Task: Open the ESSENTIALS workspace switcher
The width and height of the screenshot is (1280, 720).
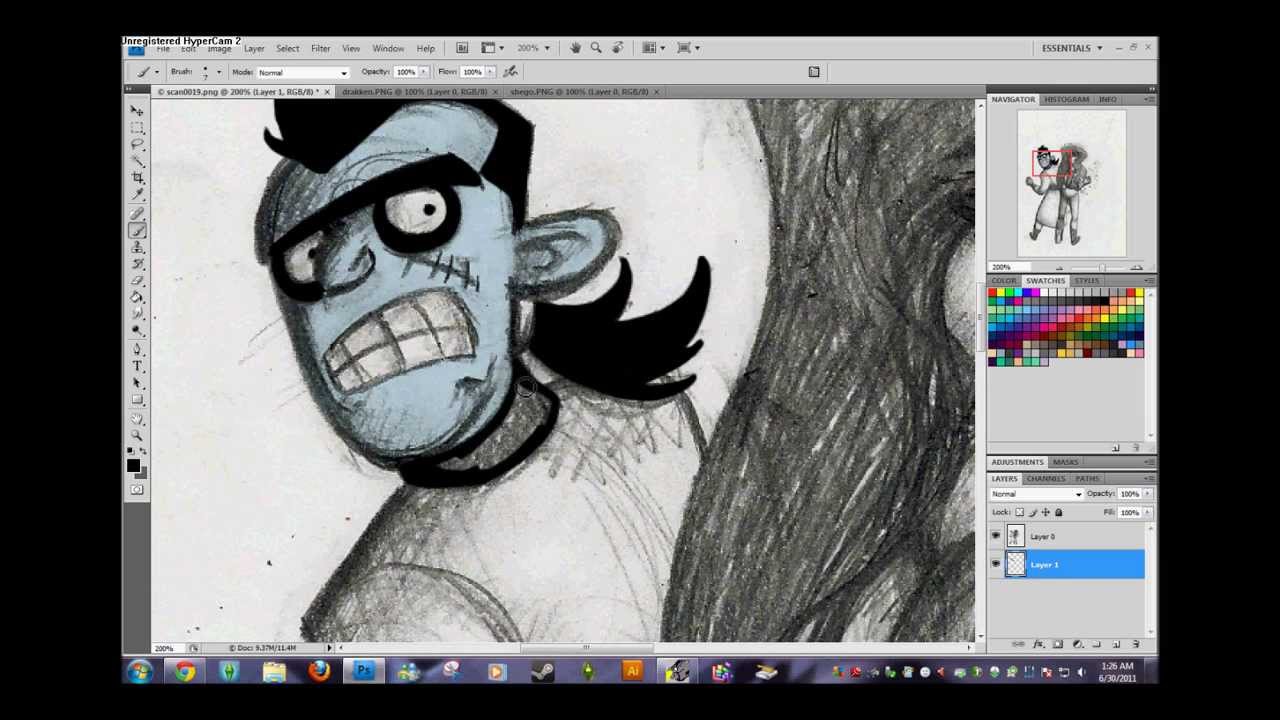Action: point(1072,48)
